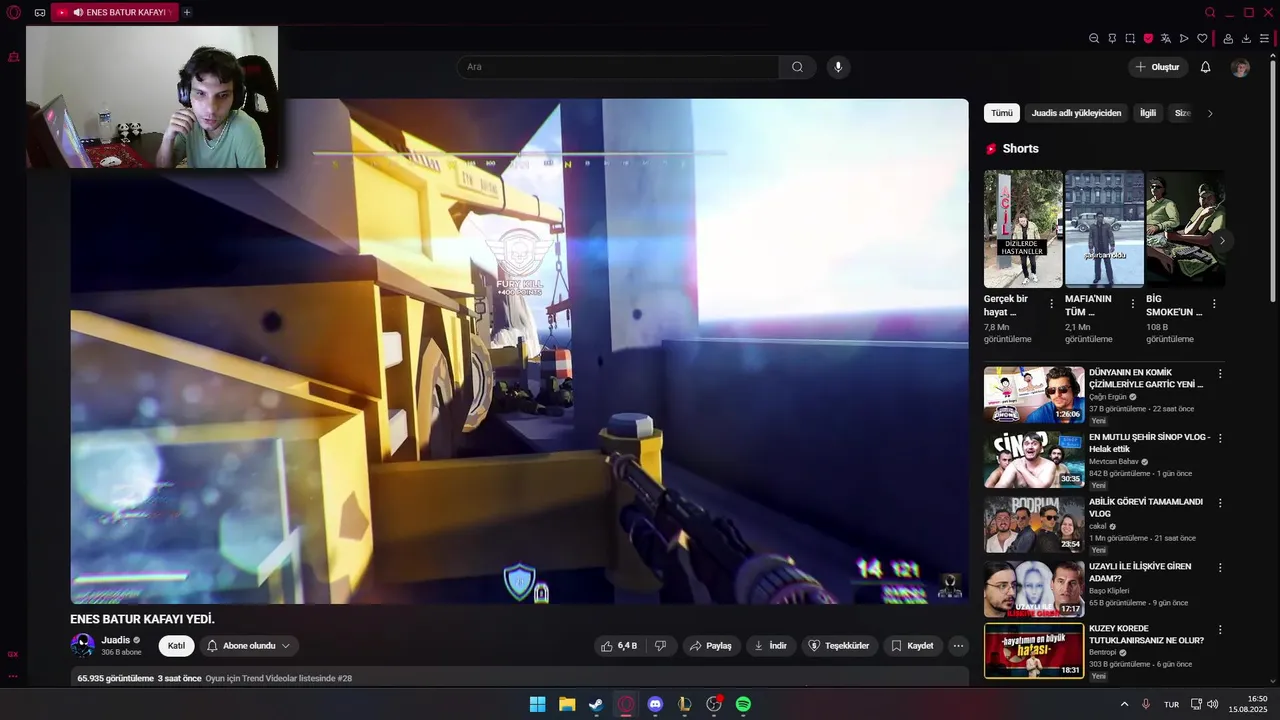
Task: Expand the Abone olundu subscription dropdown
Action: 249,646
